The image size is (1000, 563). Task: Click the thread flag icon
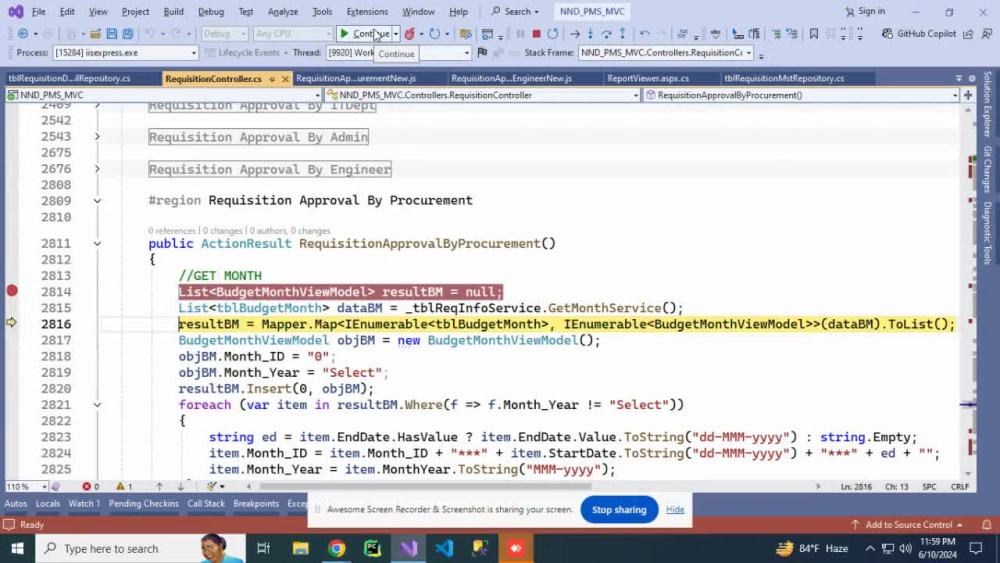tap(482, 53)
